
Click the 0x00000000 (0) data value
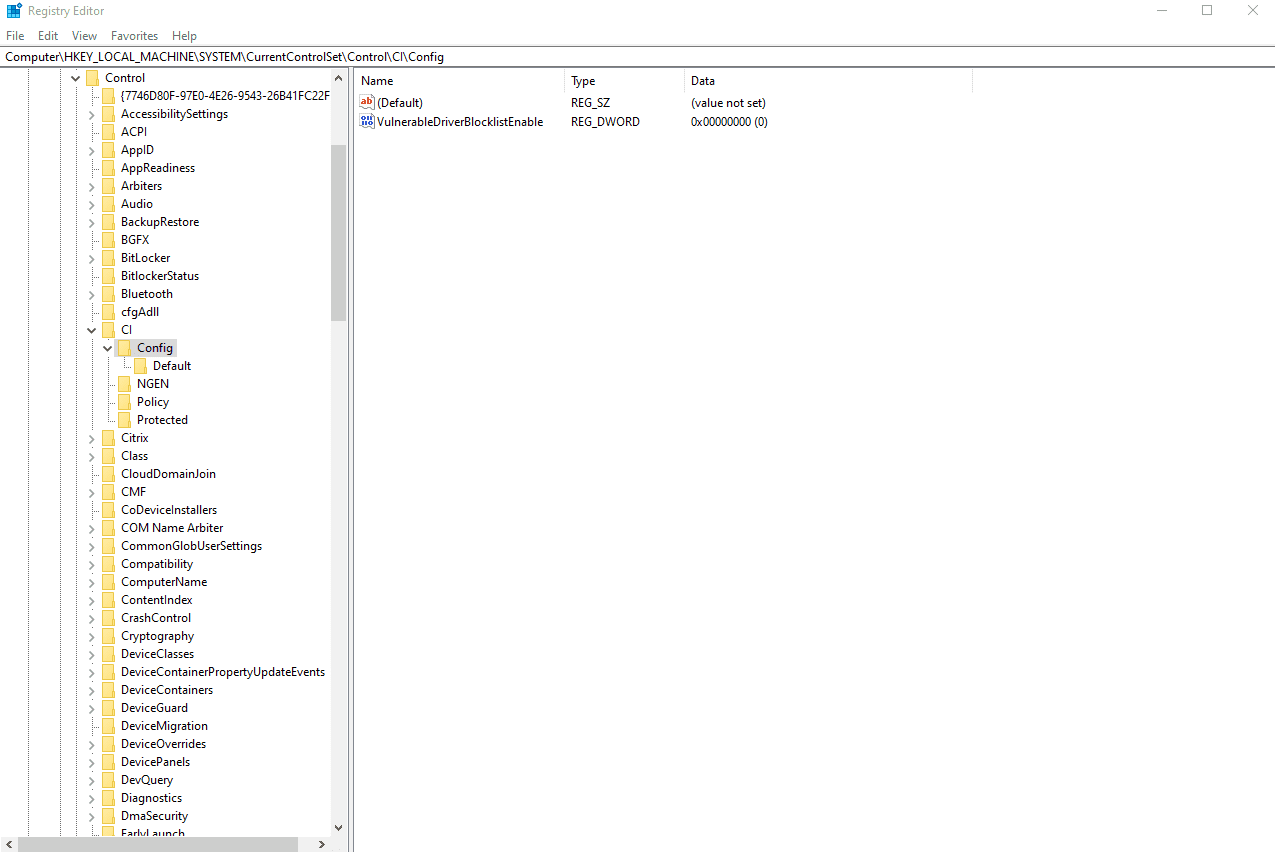tap(729, 121)
